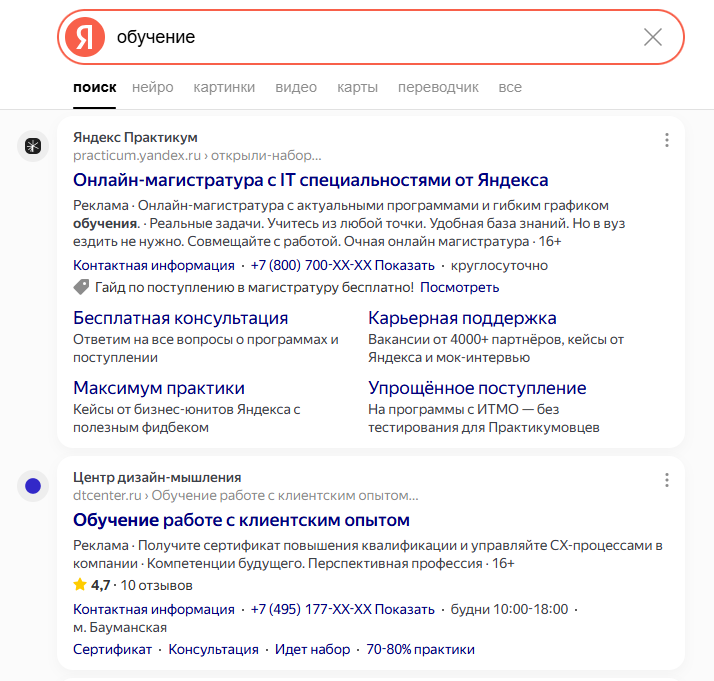Switch to the карты tab
This screenshot has height=681, width=714.
tap(357, 87)
